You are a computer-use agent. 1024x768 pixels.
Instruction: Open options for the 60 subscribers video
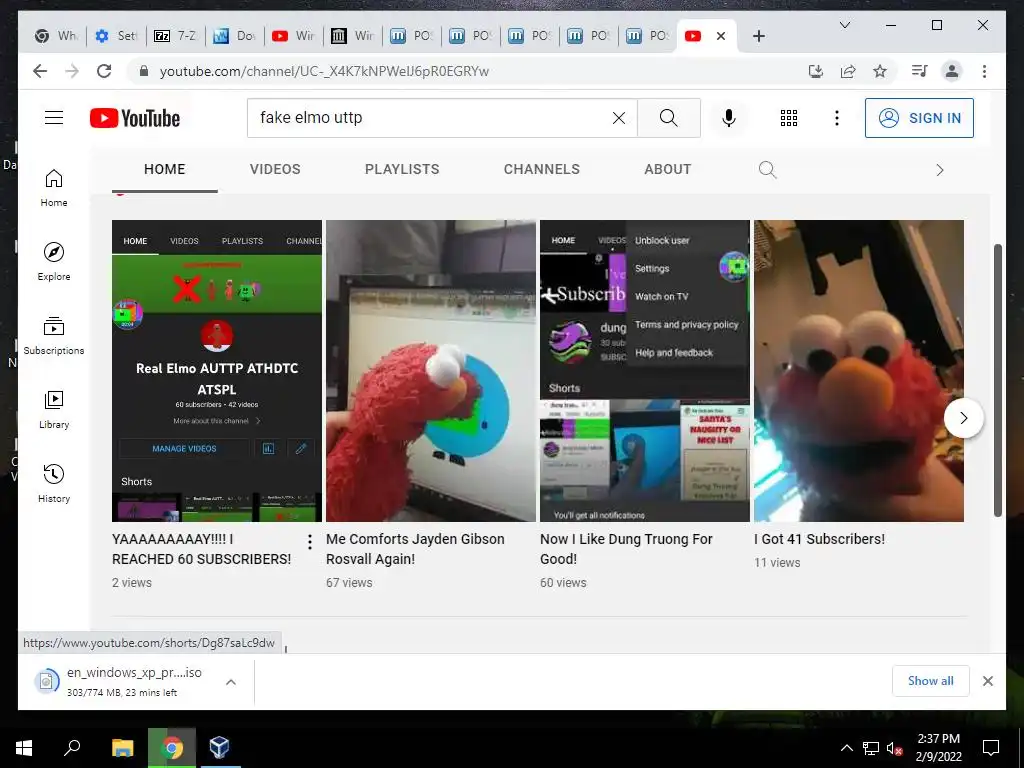(310, 541)
